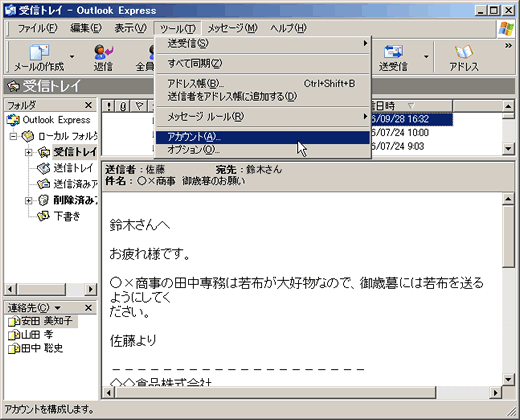Select contact 田中 聡史
The height and width of the screenshot is (420, 520).
pos(42,348)
